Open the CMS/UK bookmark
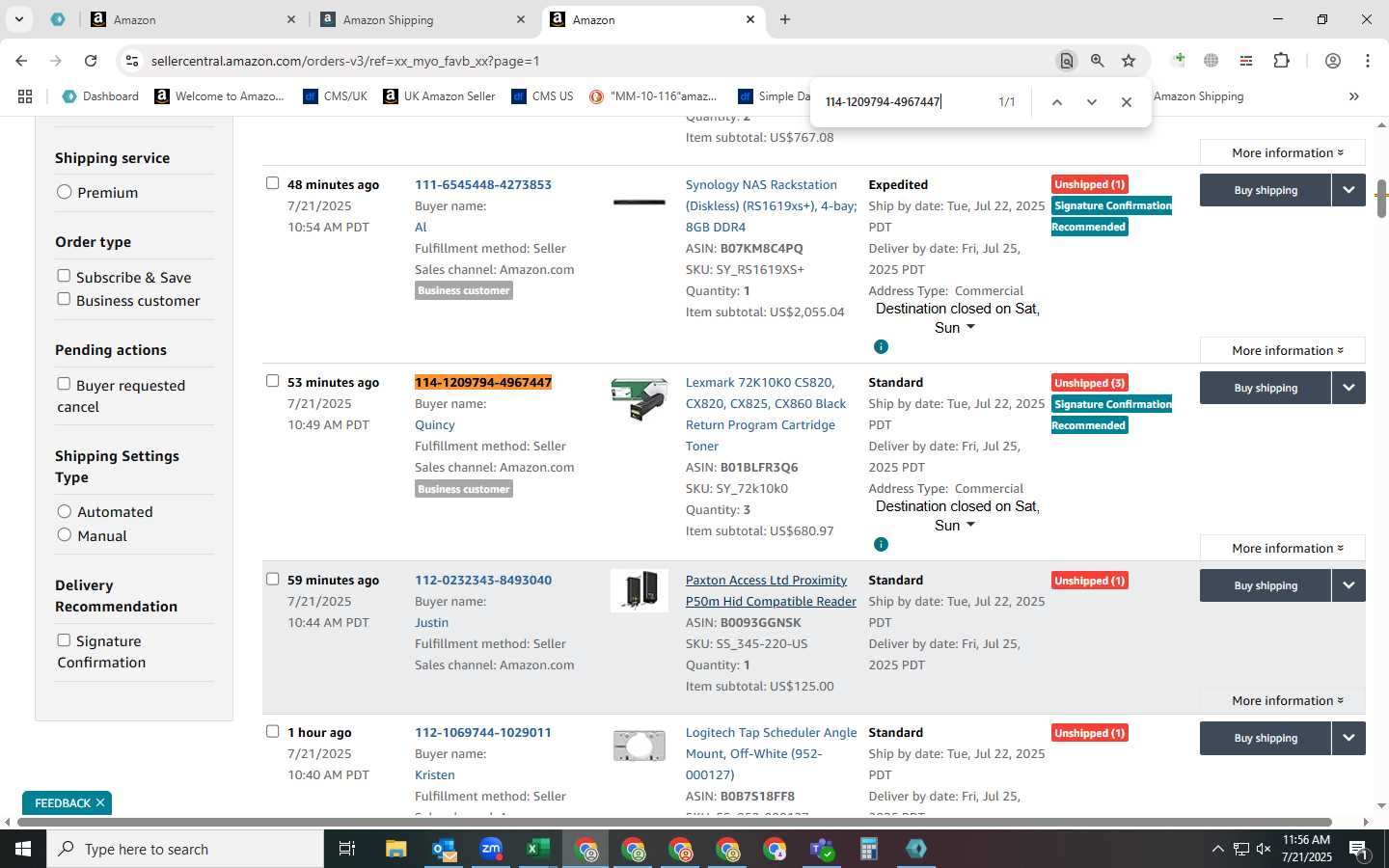Screen dimensions: 1389x868 [x=335, y=96]
